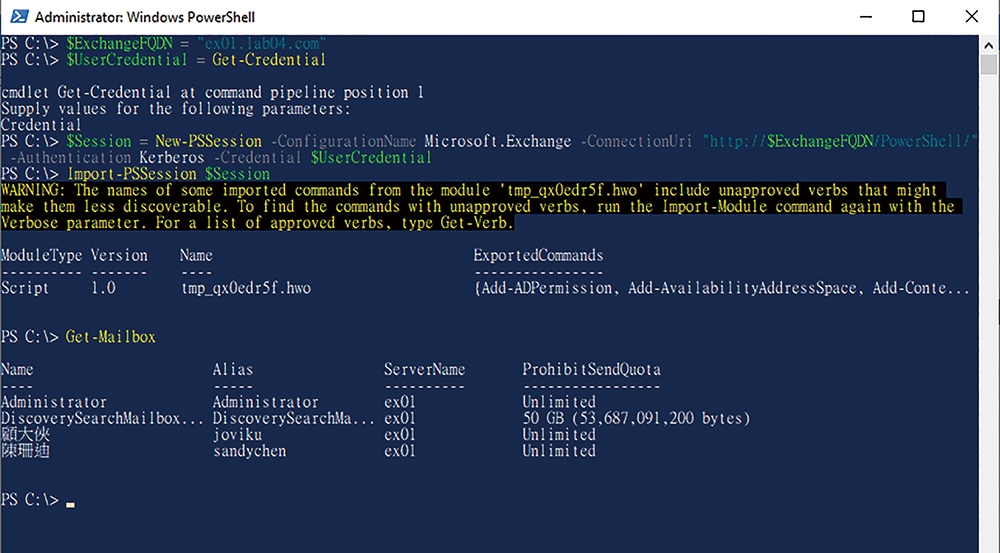The image size is (1000, 553).
Task: Click the $UserCredential = Get-Credential line
Action: click(x=196, y=60)
